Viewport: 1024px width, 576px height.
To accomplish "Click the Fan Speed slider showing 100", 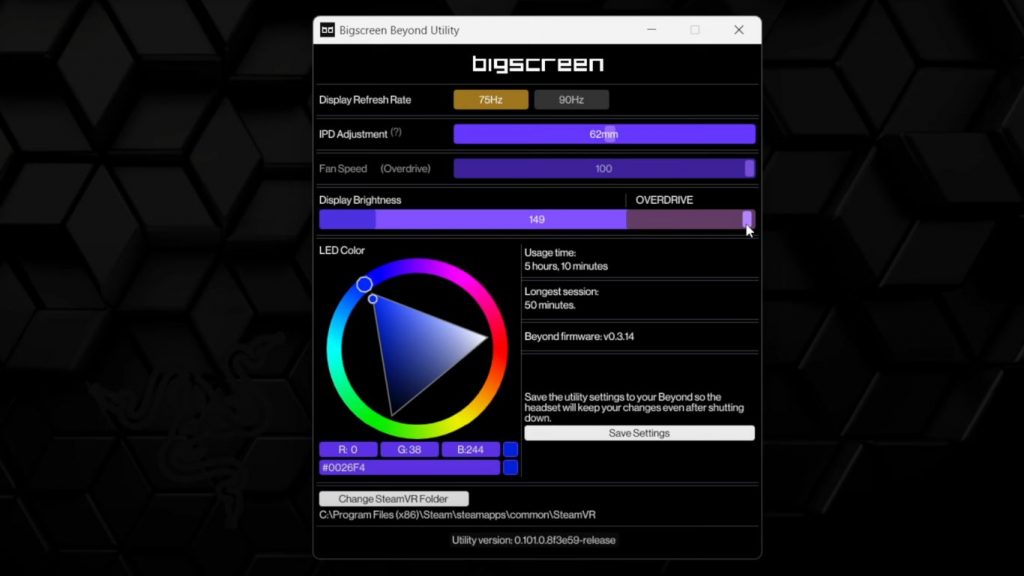I will pos(603,169).
